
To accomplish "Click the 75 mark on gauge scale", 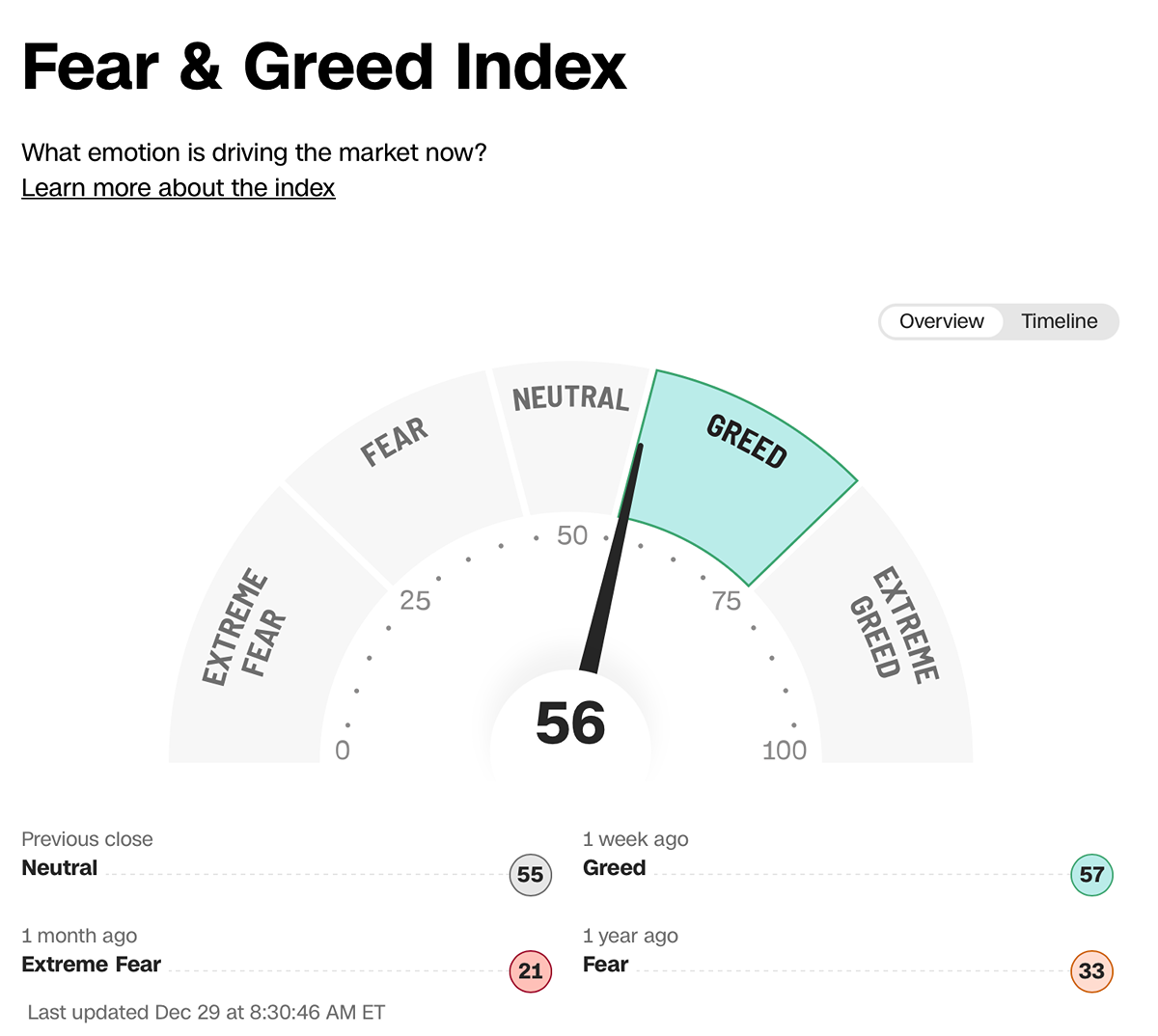I will tap(727, 601).
